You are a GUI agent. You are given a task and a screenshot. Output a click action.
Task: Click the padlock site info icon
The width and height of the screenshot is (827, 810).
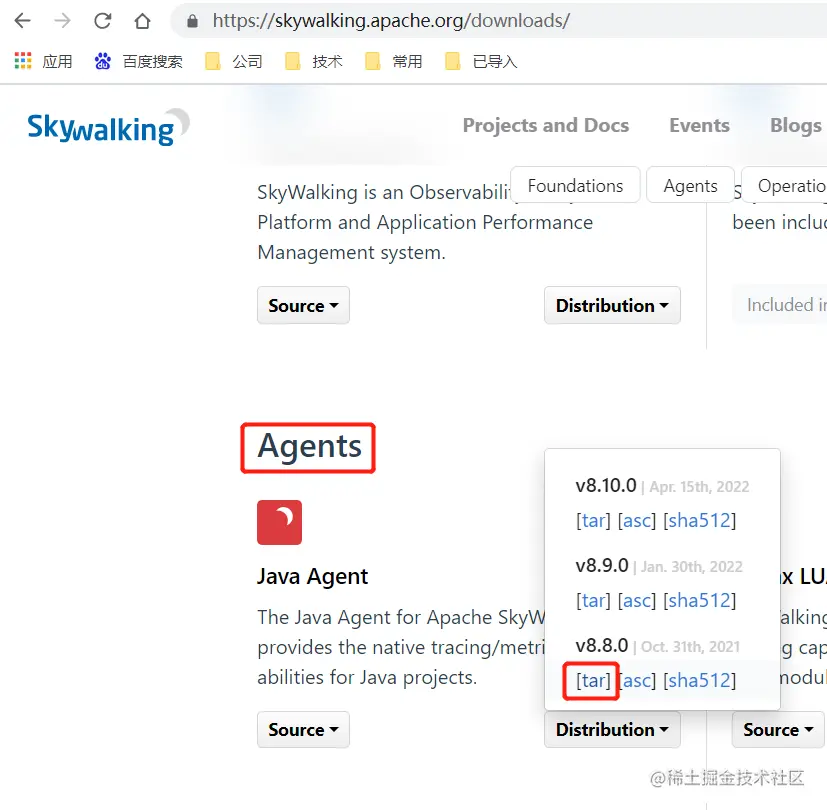click(193, 21)
